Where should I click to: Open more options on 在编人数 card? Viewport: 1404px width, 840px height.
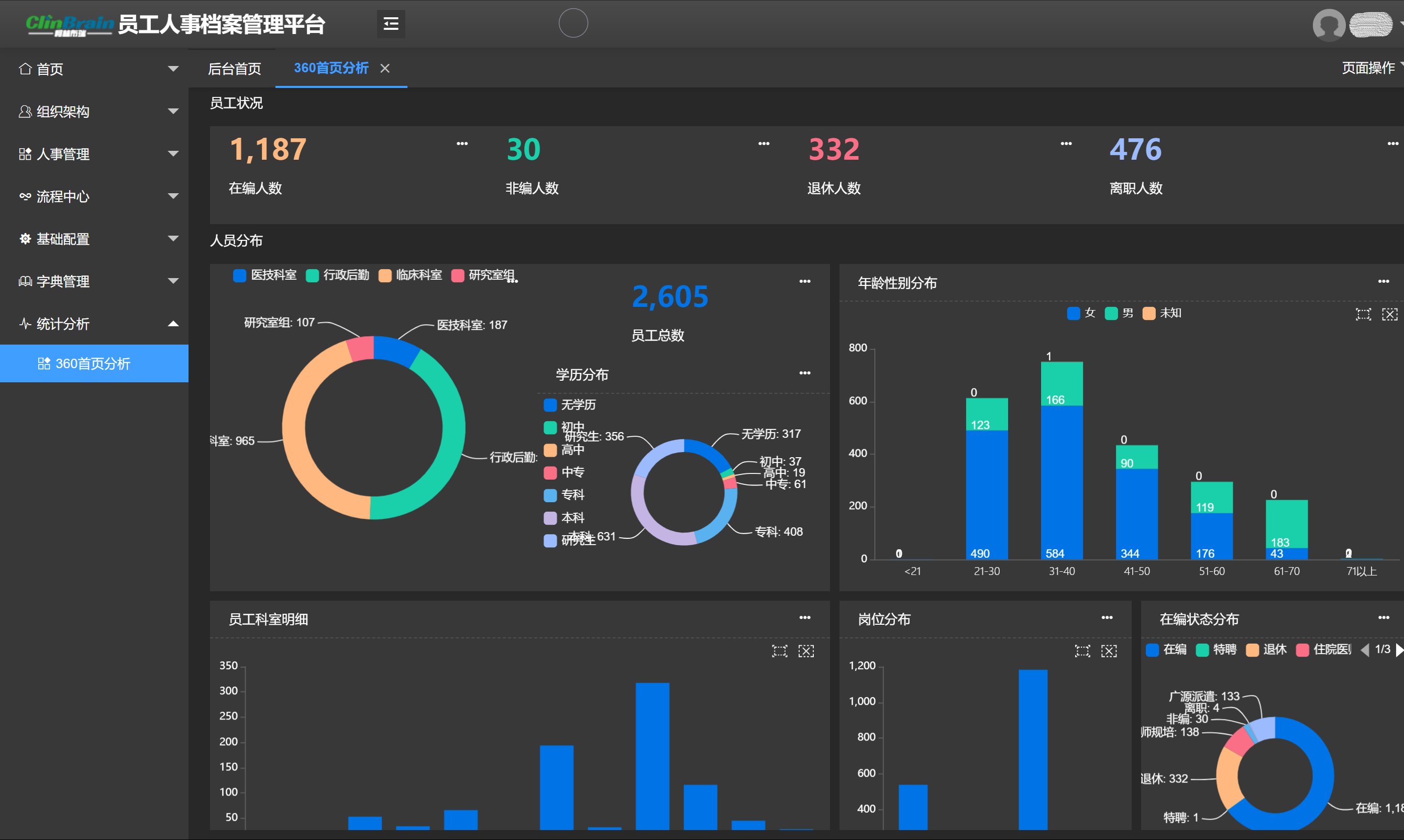[x=462, y=143]
